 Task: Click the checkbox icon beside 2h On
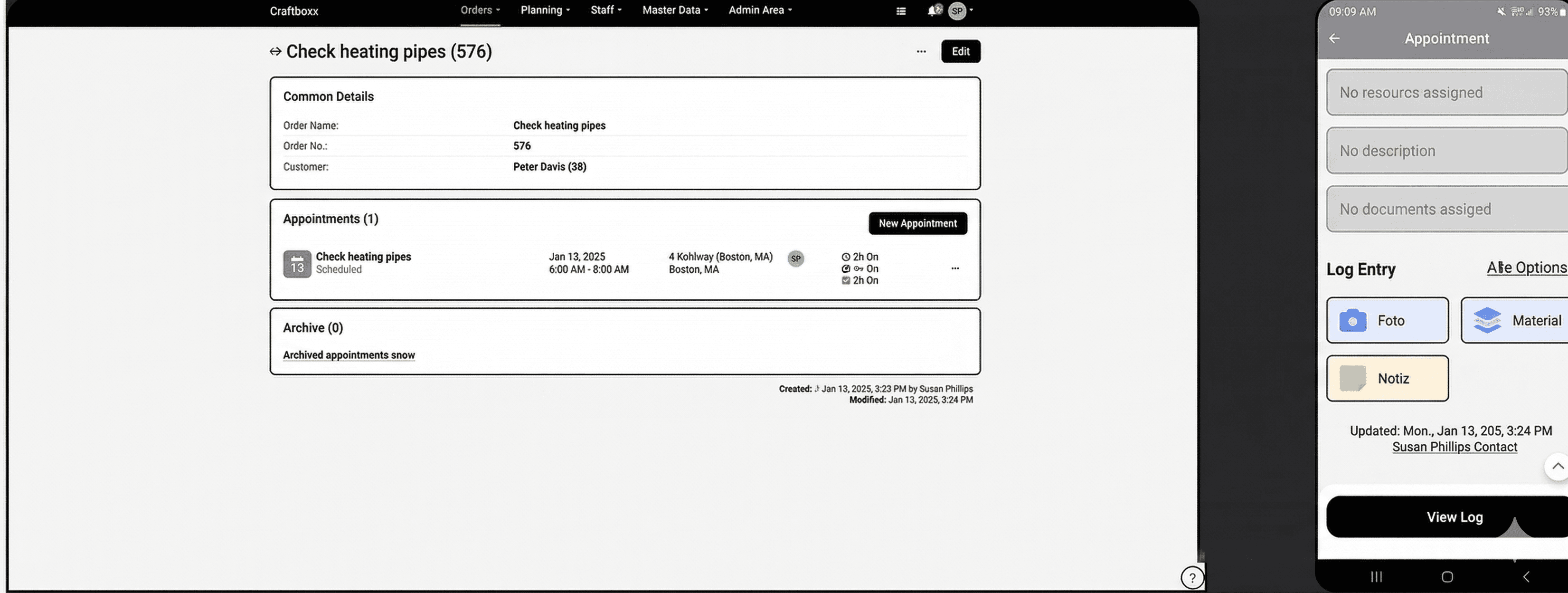click(x=845, y=281)
